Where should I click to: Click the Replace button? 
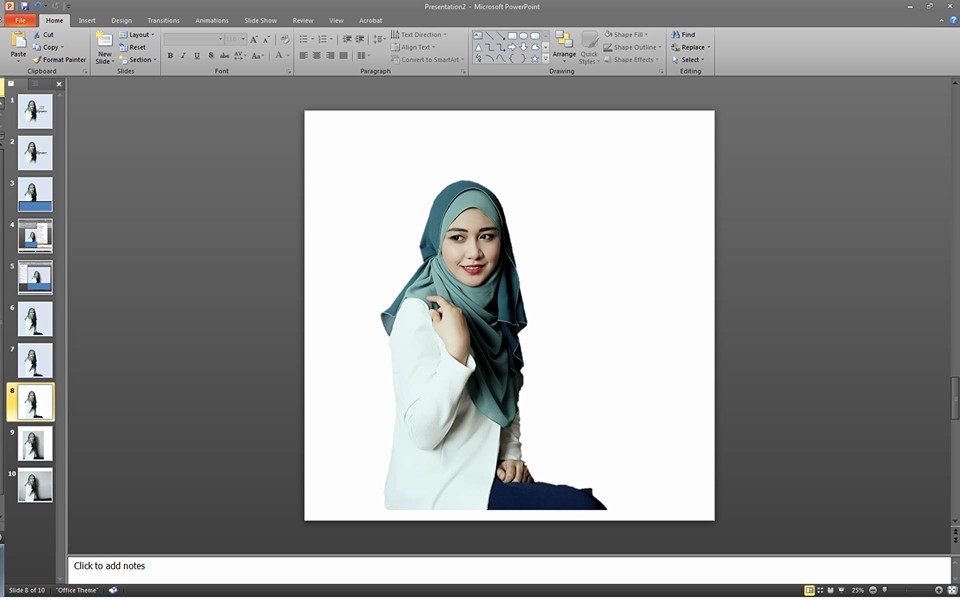(x=691, y=47)
